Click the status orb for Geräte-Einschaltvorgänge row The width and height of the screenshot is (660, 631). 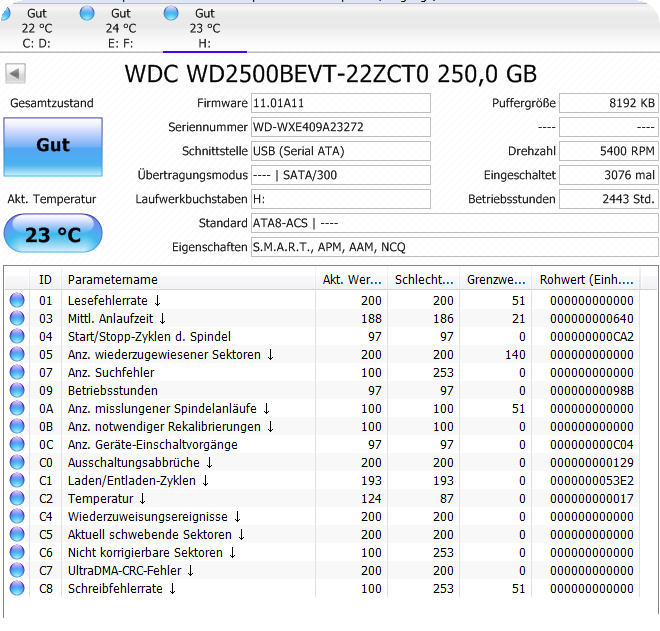17,445
